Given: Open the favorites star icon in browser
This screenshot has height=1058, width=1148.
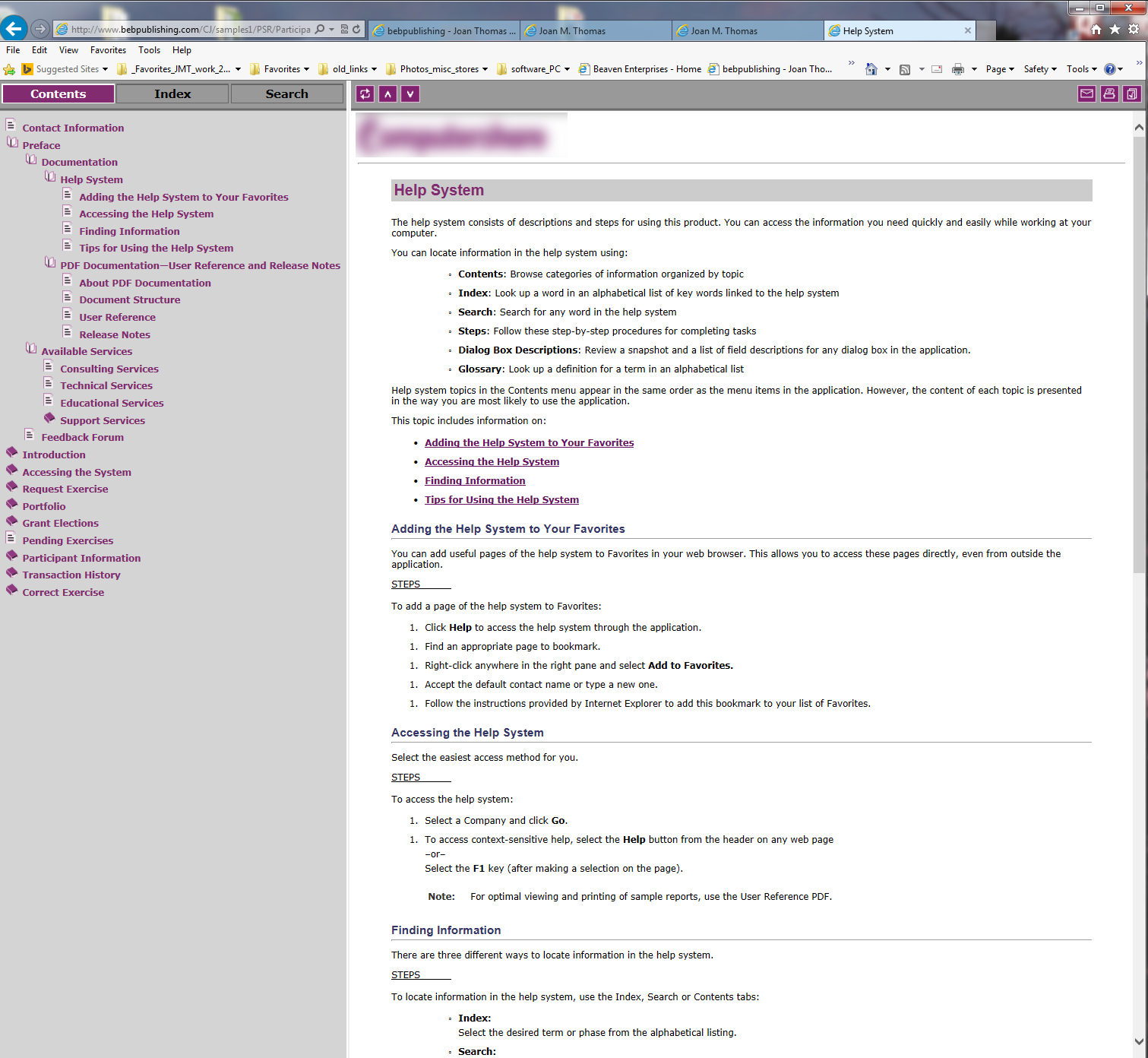Looking at the screenshot, I should click(1115, 29).
